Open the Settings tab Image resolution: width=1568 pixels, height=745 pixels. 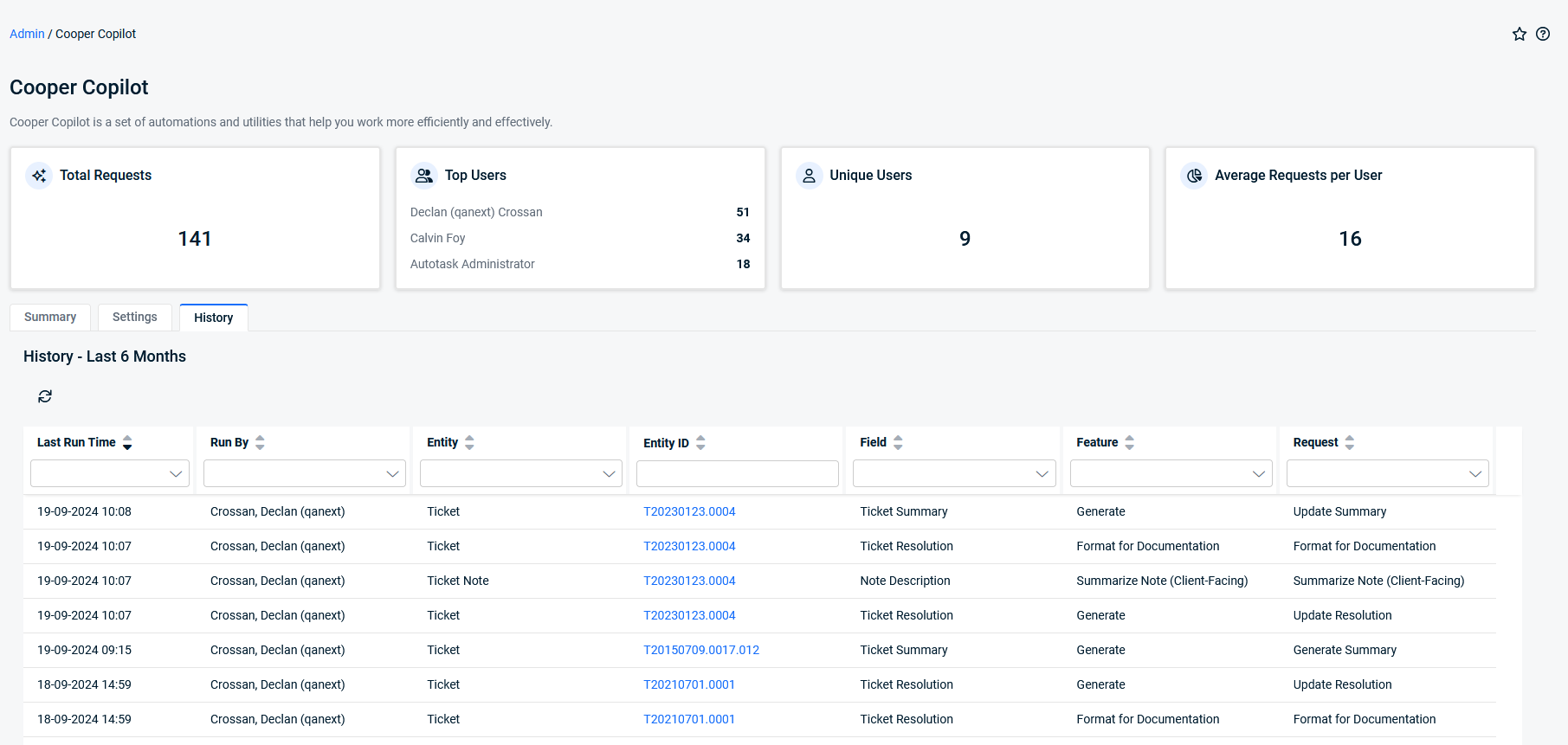click(x=134, y=317)
